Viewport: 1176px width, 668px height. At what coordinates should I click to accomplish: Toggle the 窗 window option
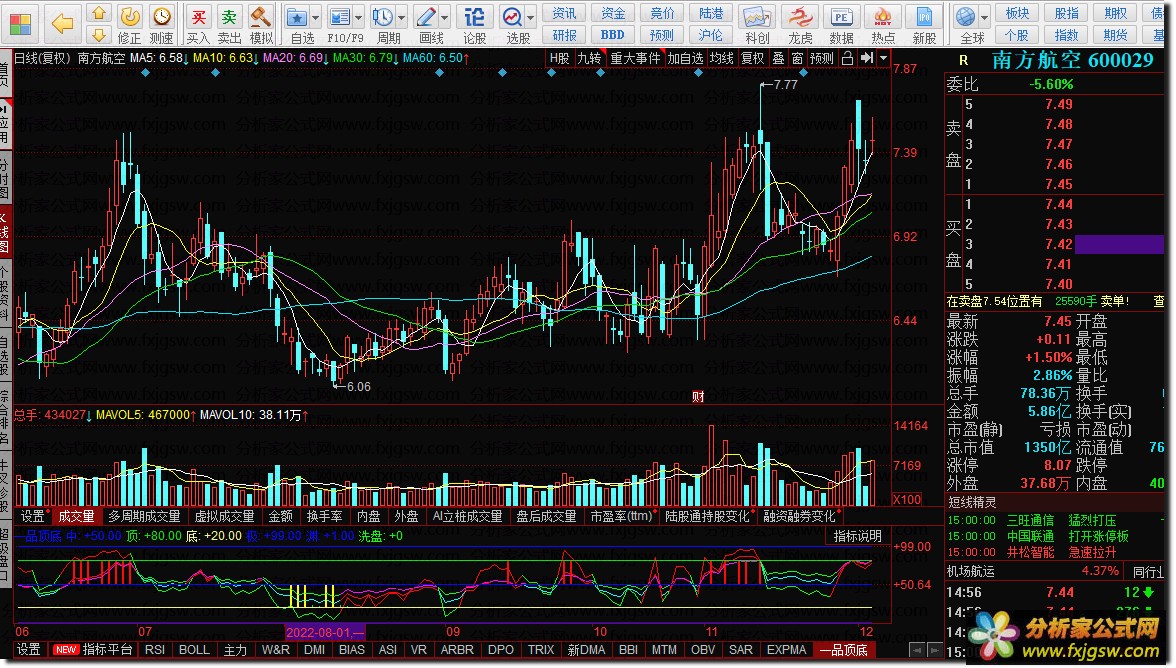tap(796, 58)
